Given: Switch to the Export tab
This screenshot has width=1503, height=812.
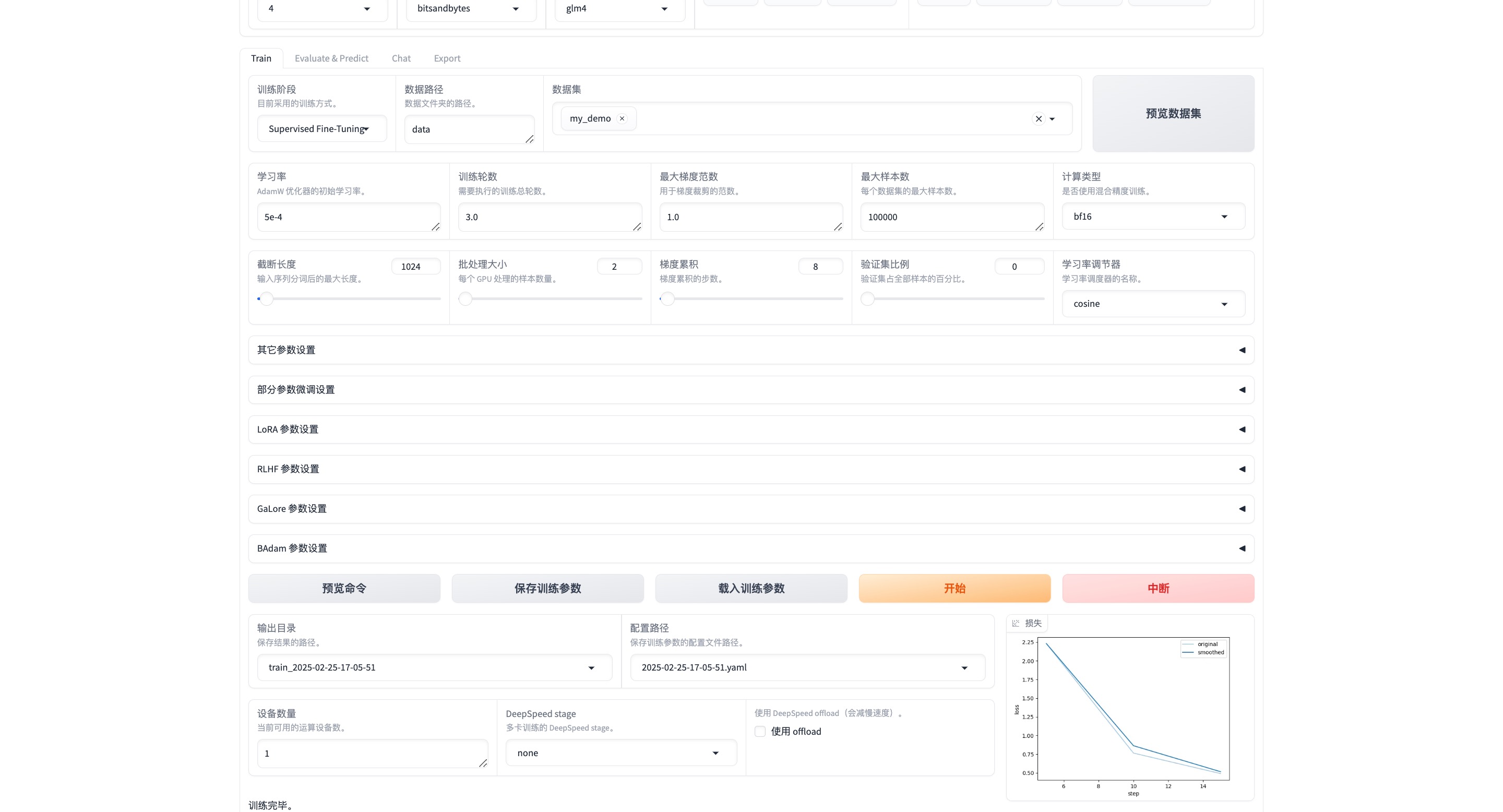Looking at the screenshot, I should (447, 58).
